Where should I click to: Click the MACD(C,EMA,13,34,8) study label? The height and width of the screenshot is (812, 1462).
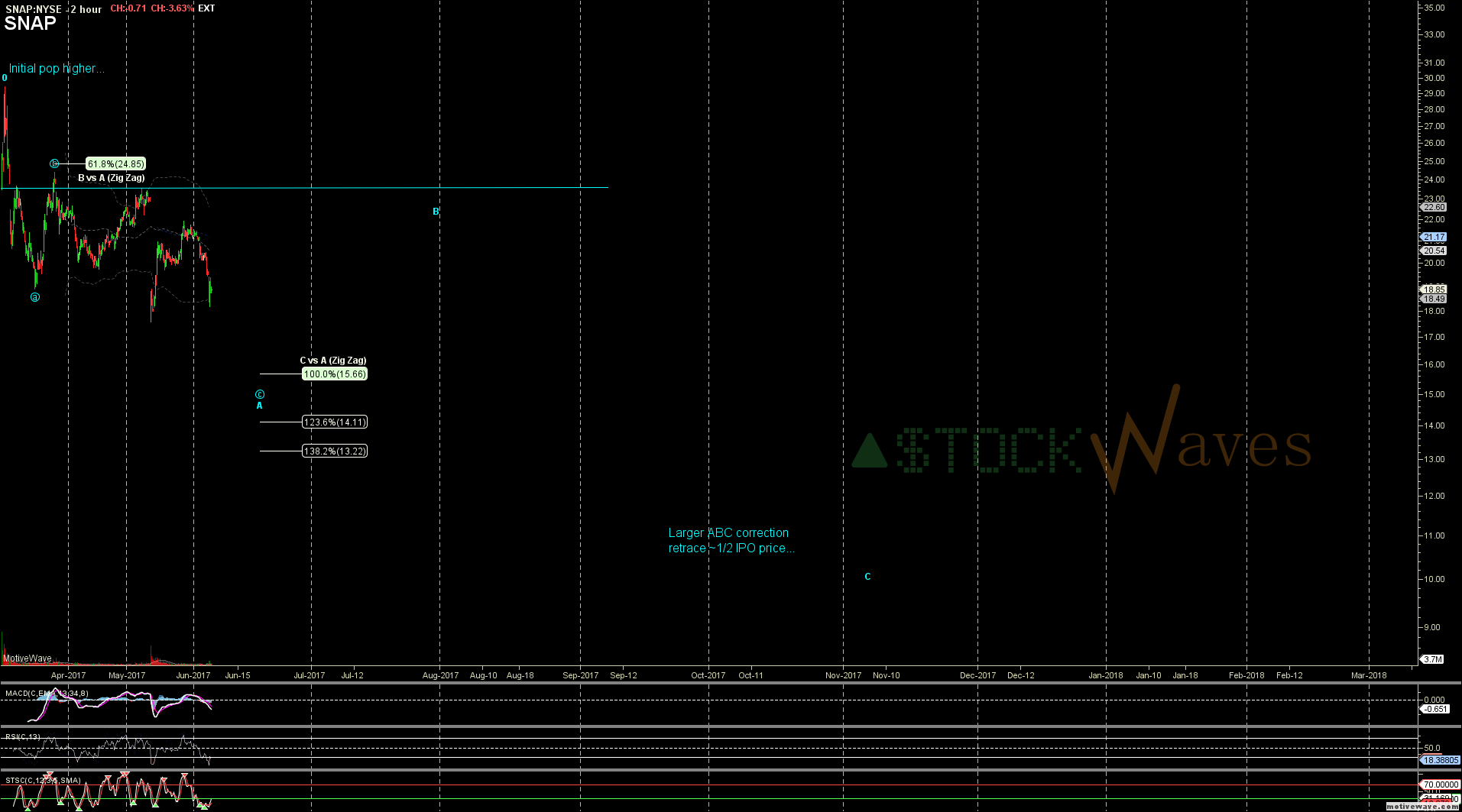tap(47, 694)
